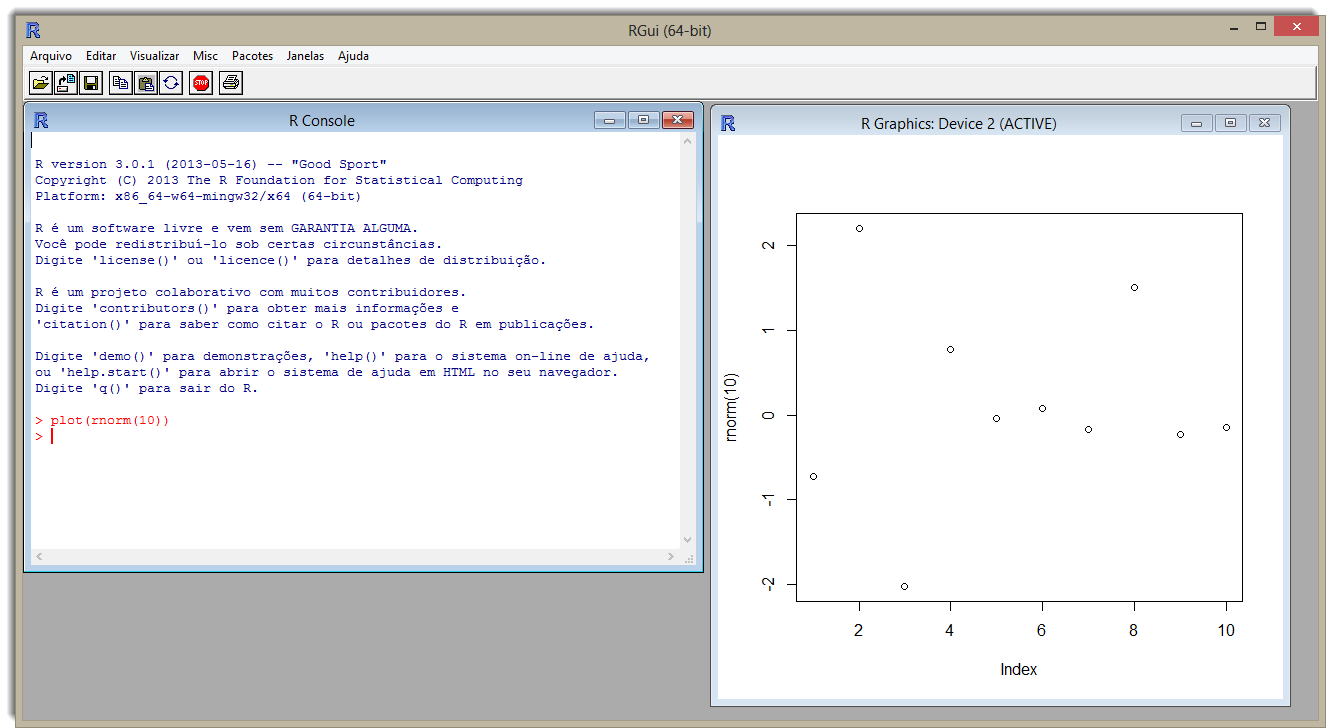Screen dimensions: 1326x728
Task: Click the R logo in the R Console title bar
Action: 41,120
